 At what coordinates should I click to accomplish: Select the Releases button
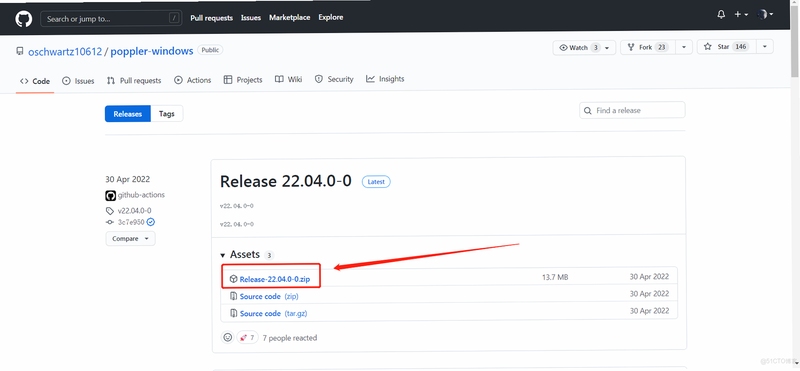coord(128,114)
